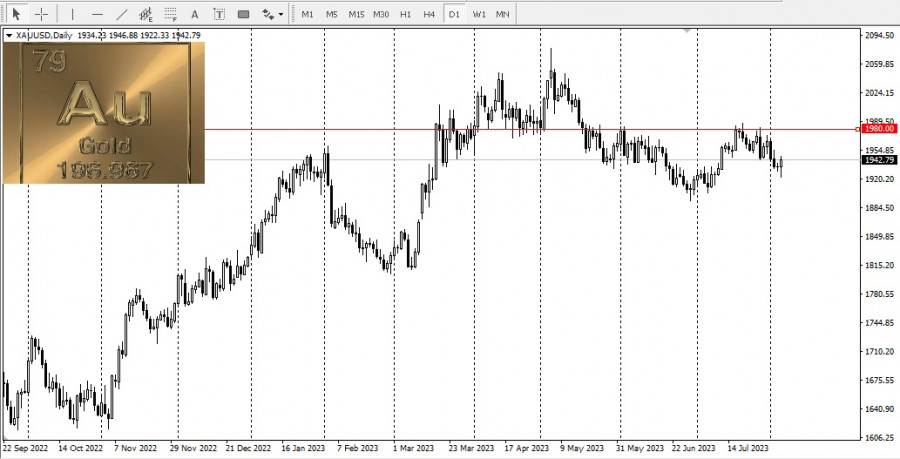
Task: Click the Au Gold element image
Action: [104, 112]
